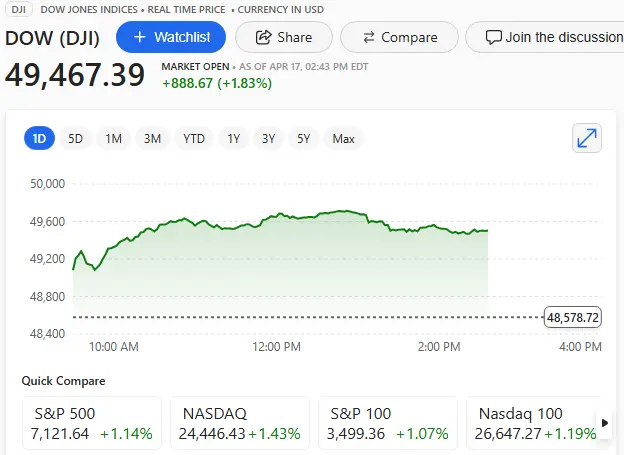The height and width of the screenshot is (455, 624).
Task: Show the 1Y chart range
Action: (x=234, y=139)
